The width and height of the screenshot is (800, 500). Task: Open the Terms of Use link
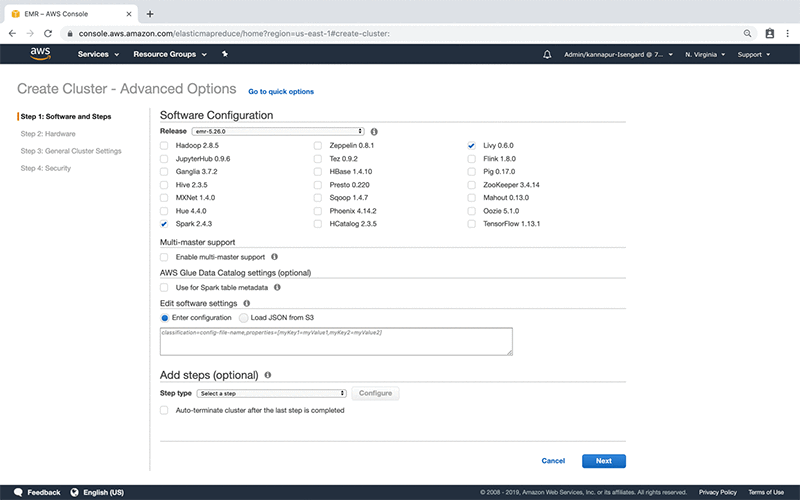click(x=766, y=492)
